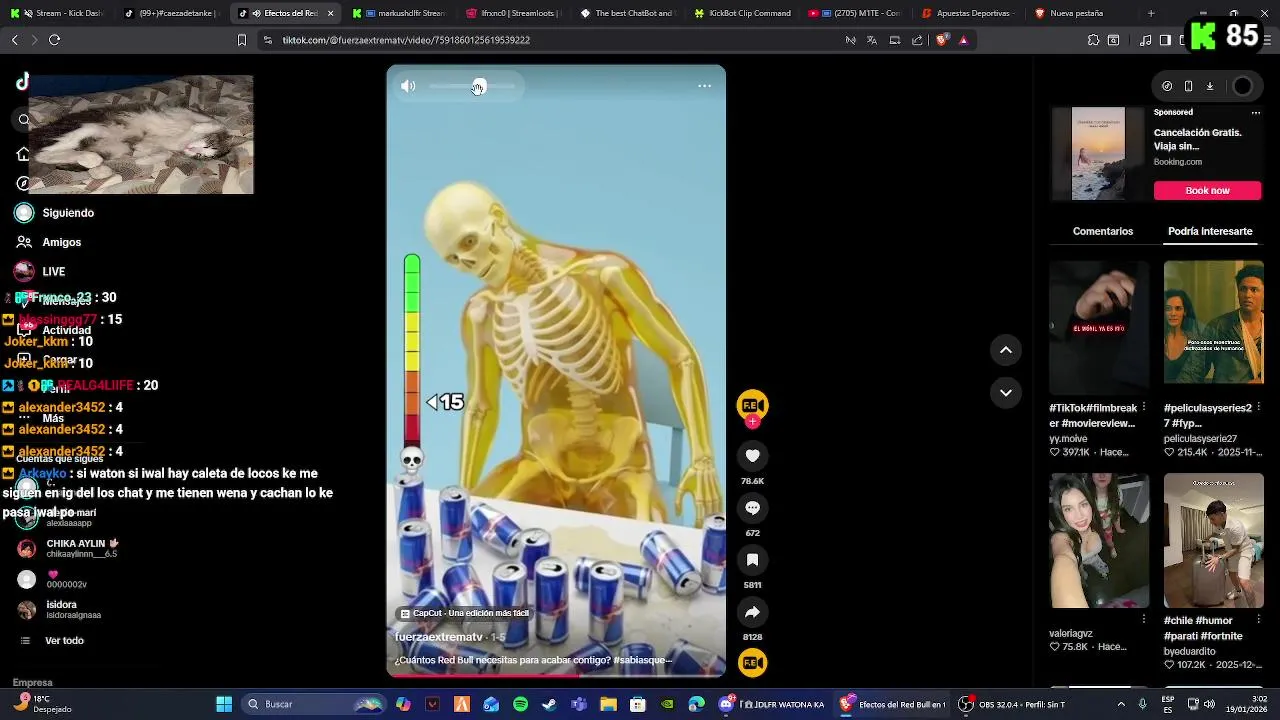
Task: Adjust the video volume slider
Action: (472, 86)
